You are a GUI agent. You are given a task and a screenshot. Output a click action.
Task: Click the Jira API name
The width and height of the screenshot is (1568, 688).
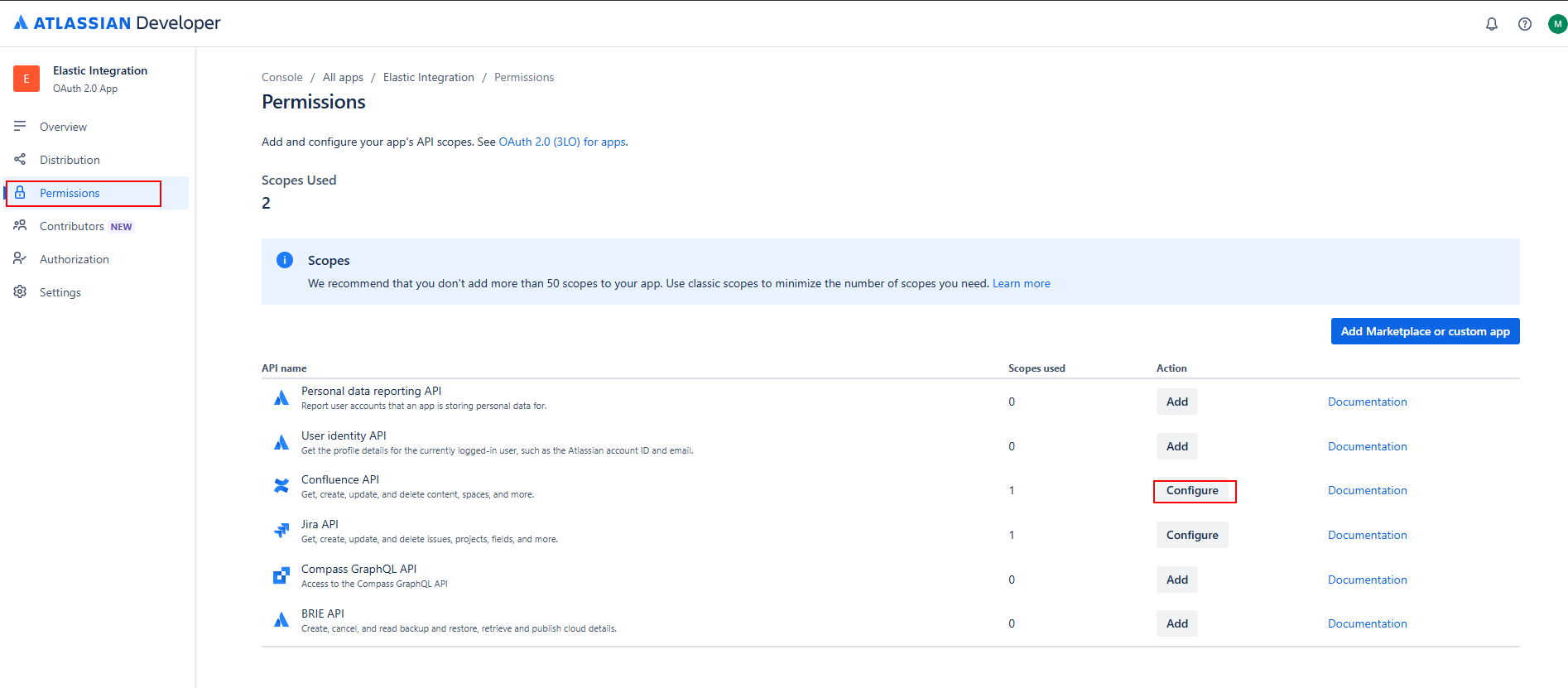(x=320, y=524)
